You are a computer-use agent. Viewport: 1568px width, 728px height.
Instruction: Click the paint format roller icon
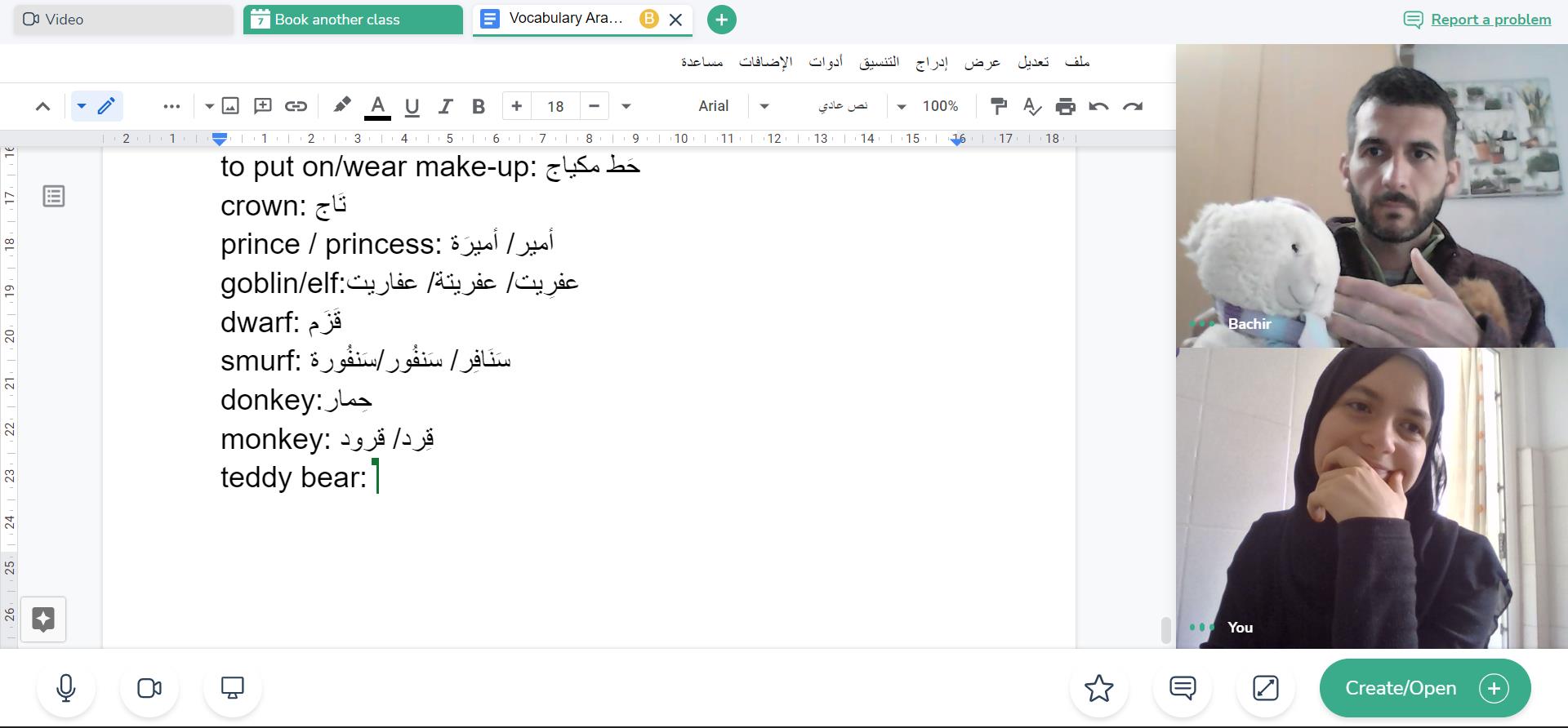998,106
